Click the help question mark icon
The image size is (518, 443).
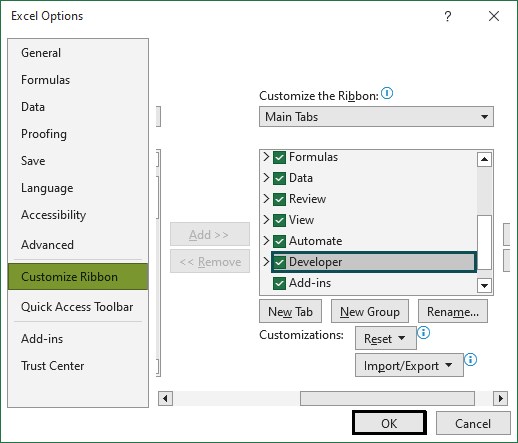pyautogui.click(x=448, y=16)
